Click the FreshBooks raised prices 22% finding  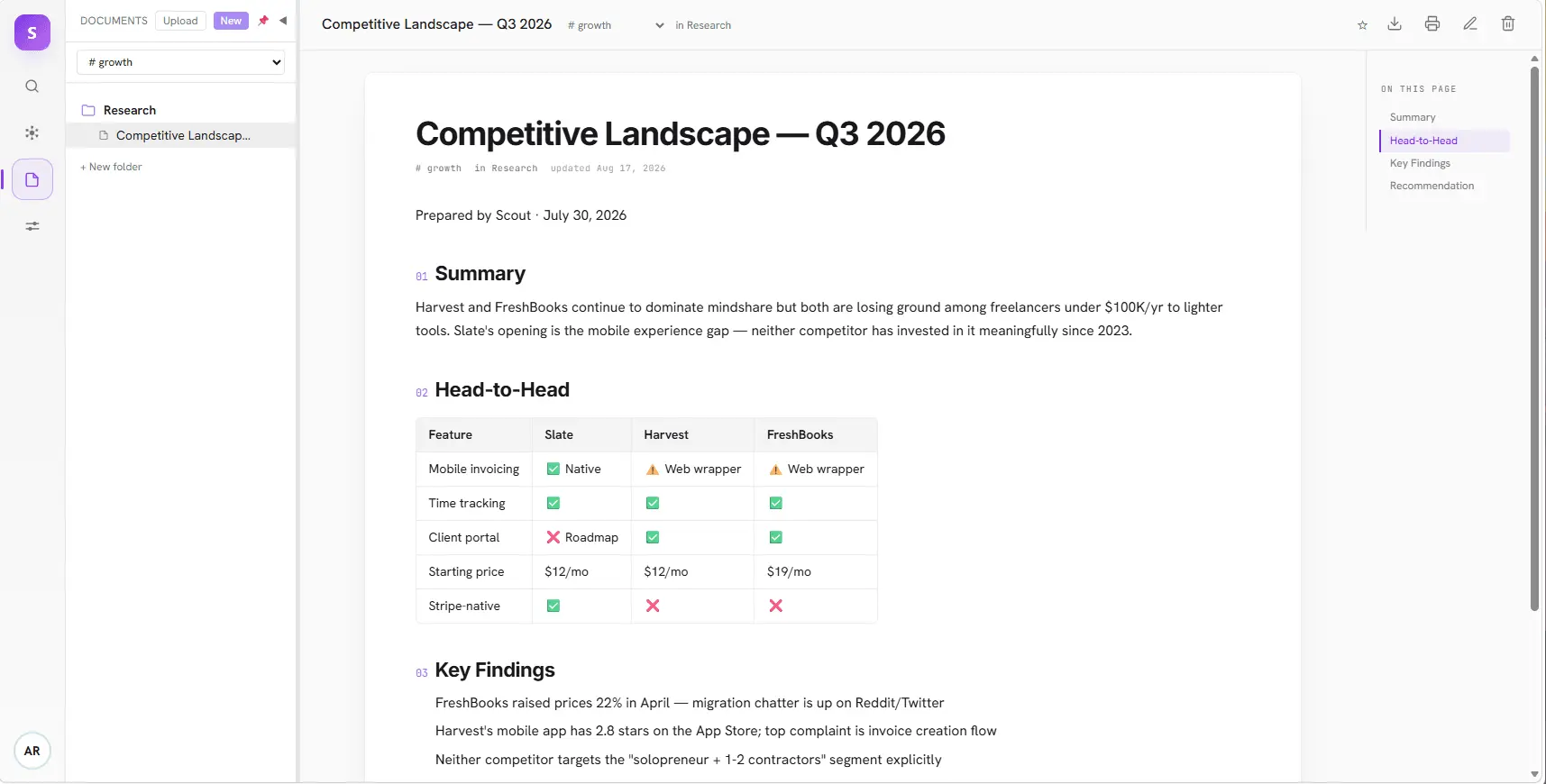690,703
